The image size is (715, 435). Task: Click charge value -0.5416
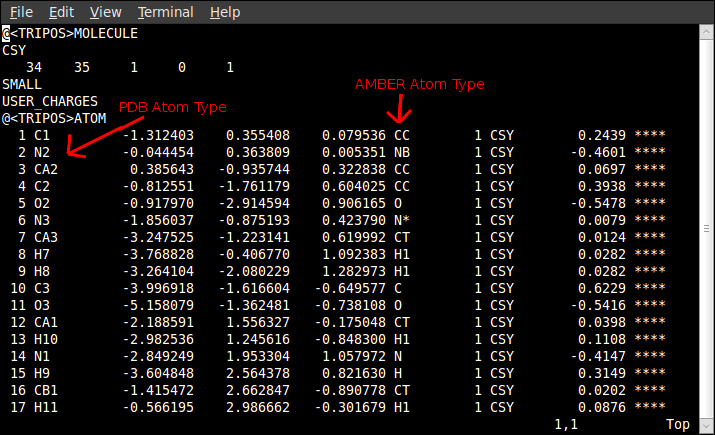pyautogui.click(x=598, y=306)
